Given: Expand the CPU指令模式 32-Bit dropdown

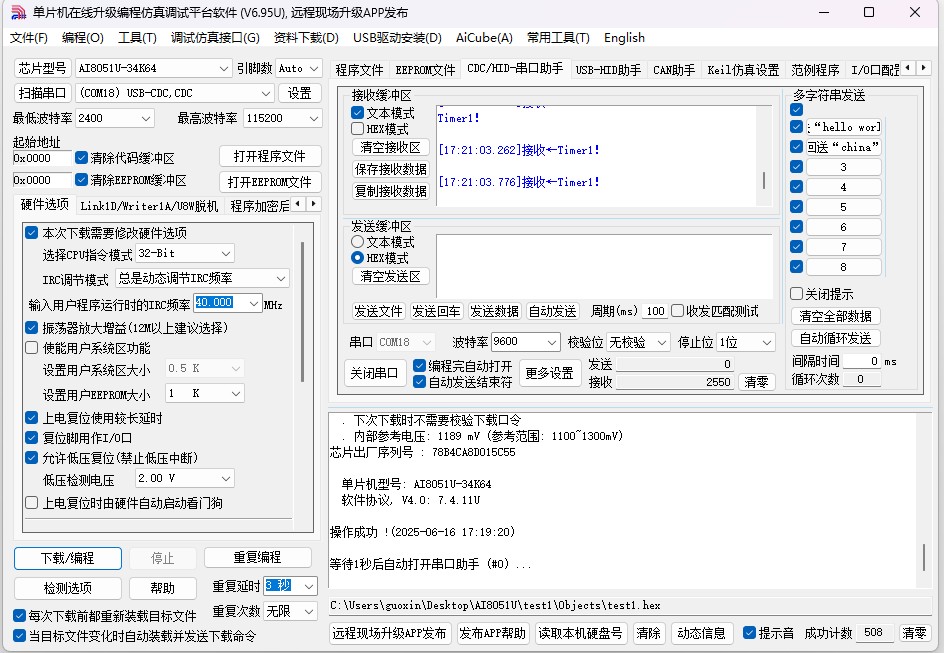Looking at the screenshot, I should coord(226,253).
